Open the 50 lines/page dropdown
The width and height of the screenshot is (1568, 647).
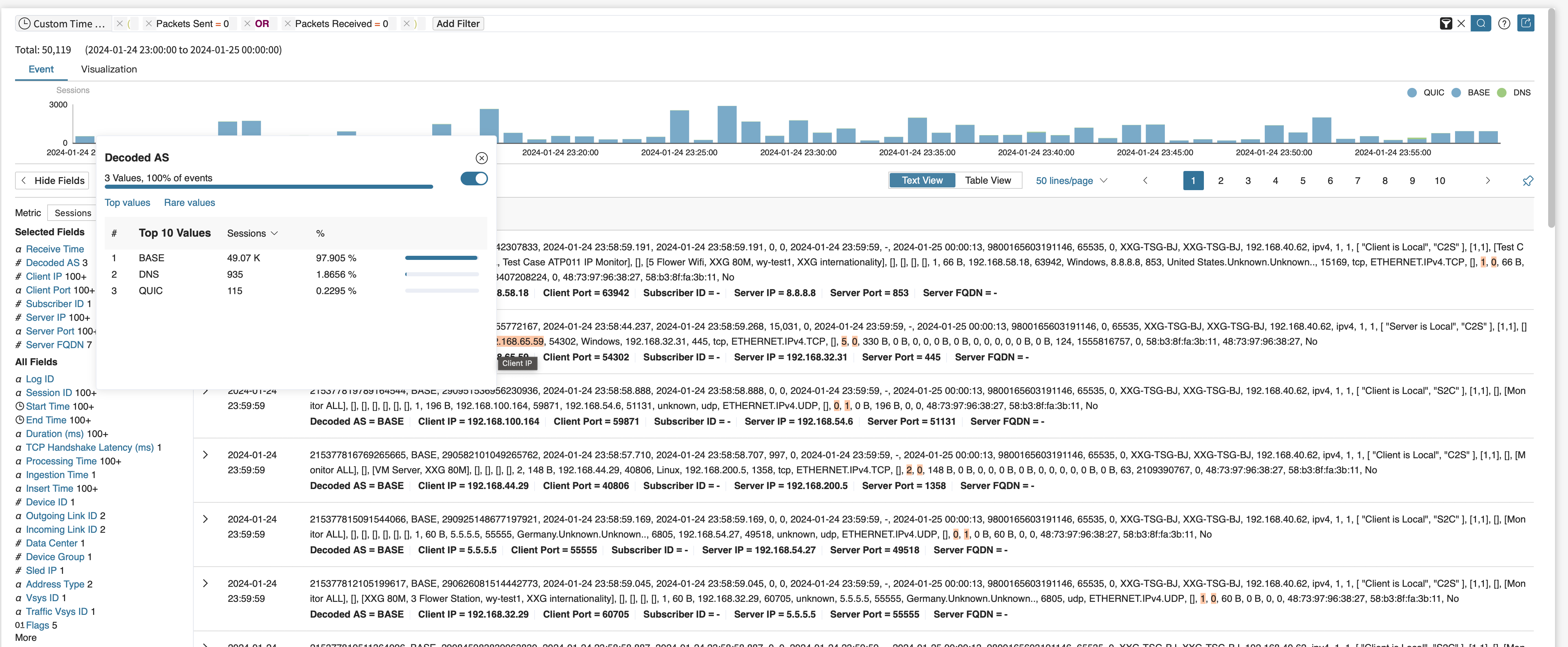(x=1071, y=181)
